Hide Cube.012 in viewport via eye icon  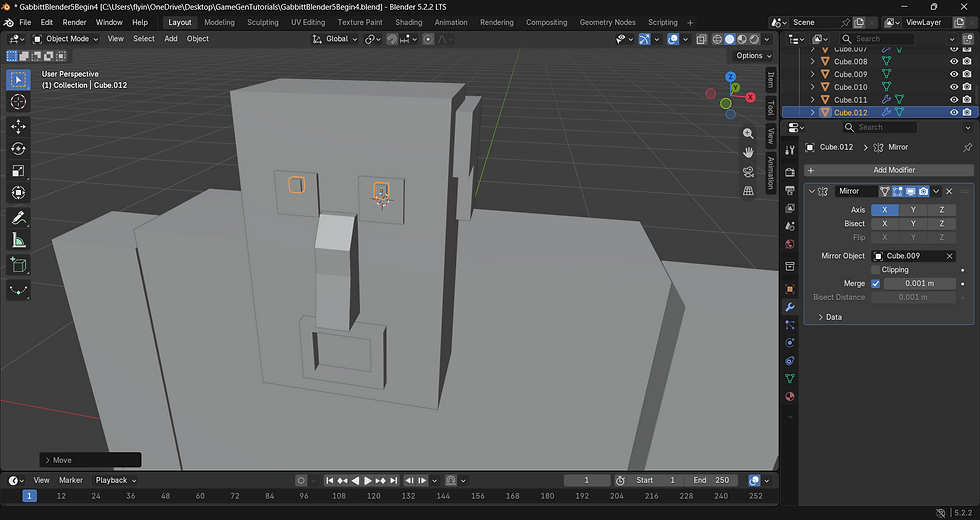pyautogui.click(x=954, y=112)
